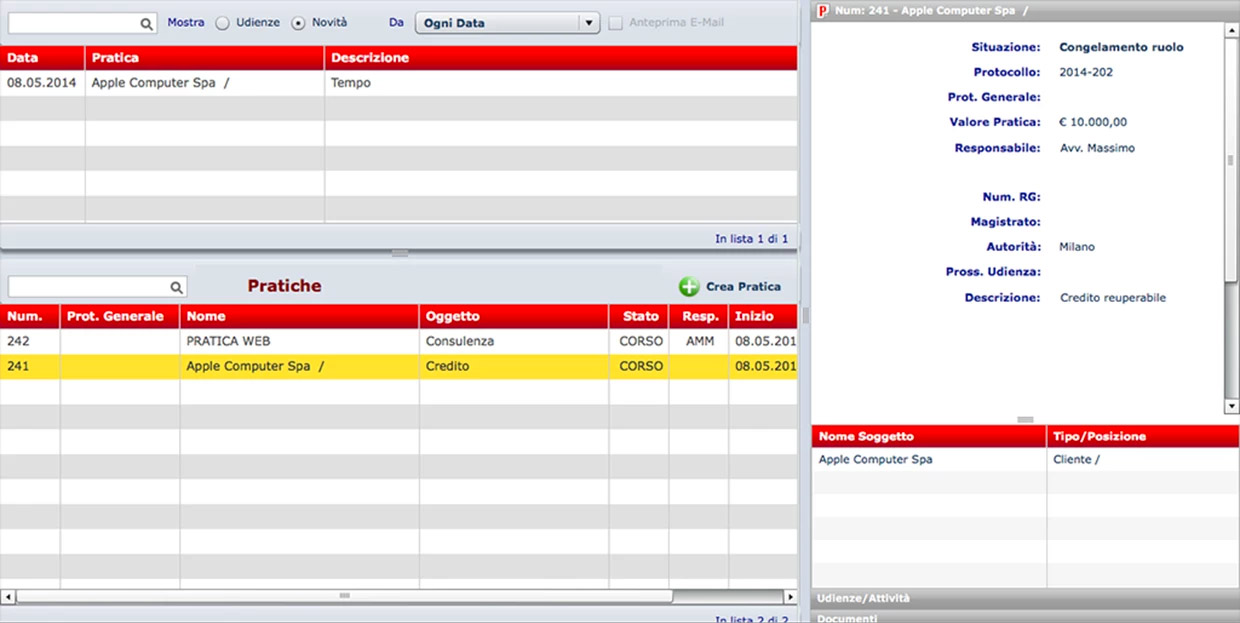
Task: Click the Credito reuperabile description
Action: (1113, 297)
